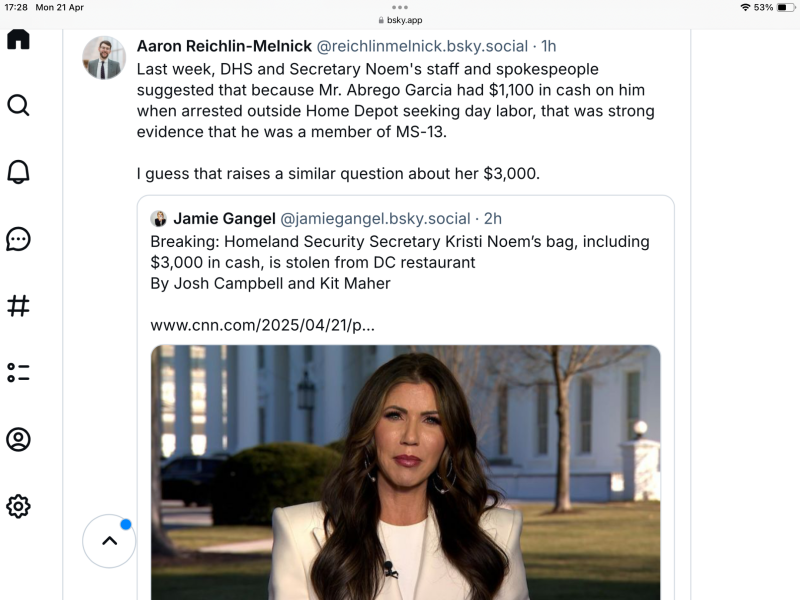Open Settings with the gear icon
This screenshot has width=800, height=600.
click(18, 506)
